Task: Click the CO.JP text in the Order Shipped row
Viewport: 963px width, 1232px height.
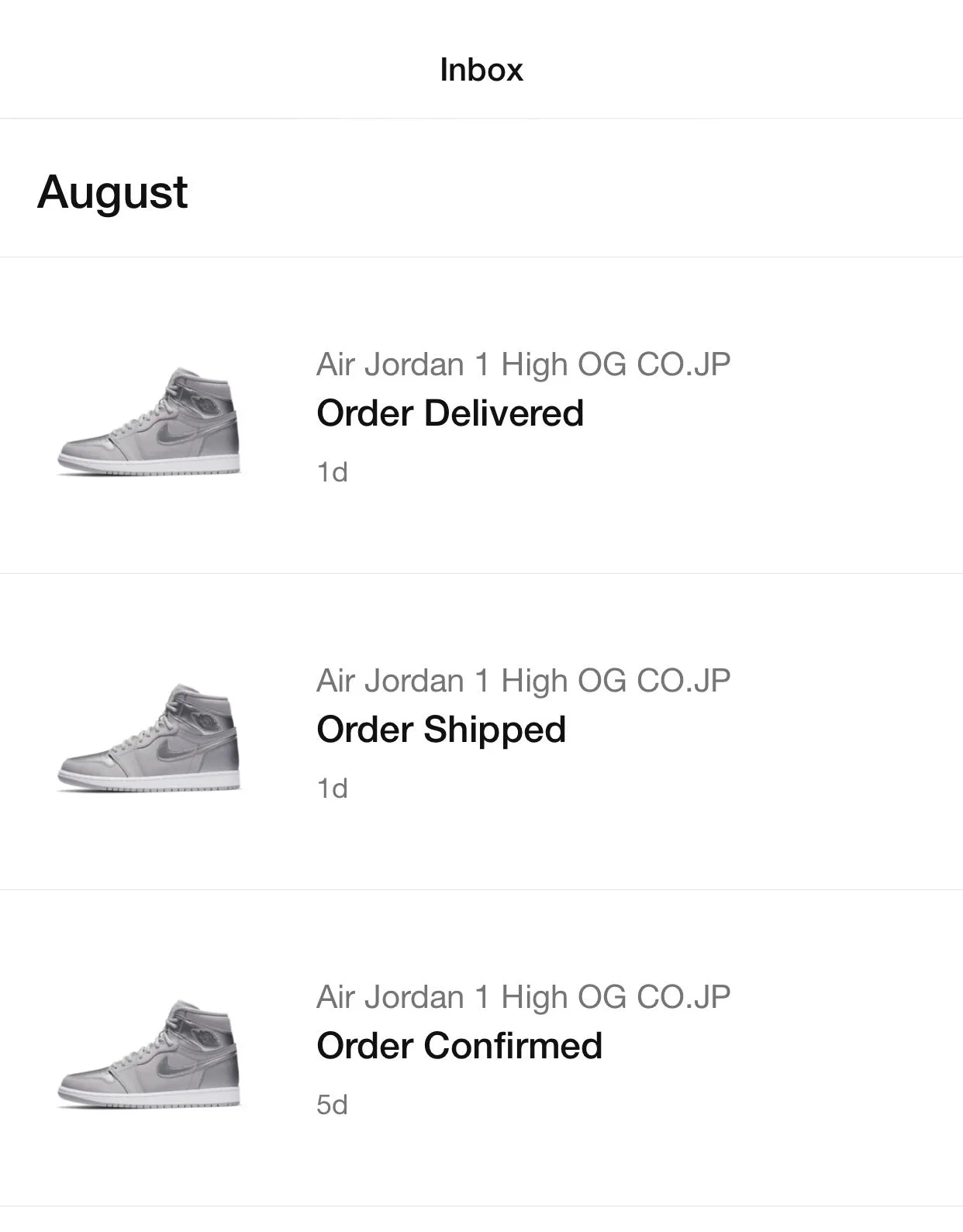Action: (683, 681)
